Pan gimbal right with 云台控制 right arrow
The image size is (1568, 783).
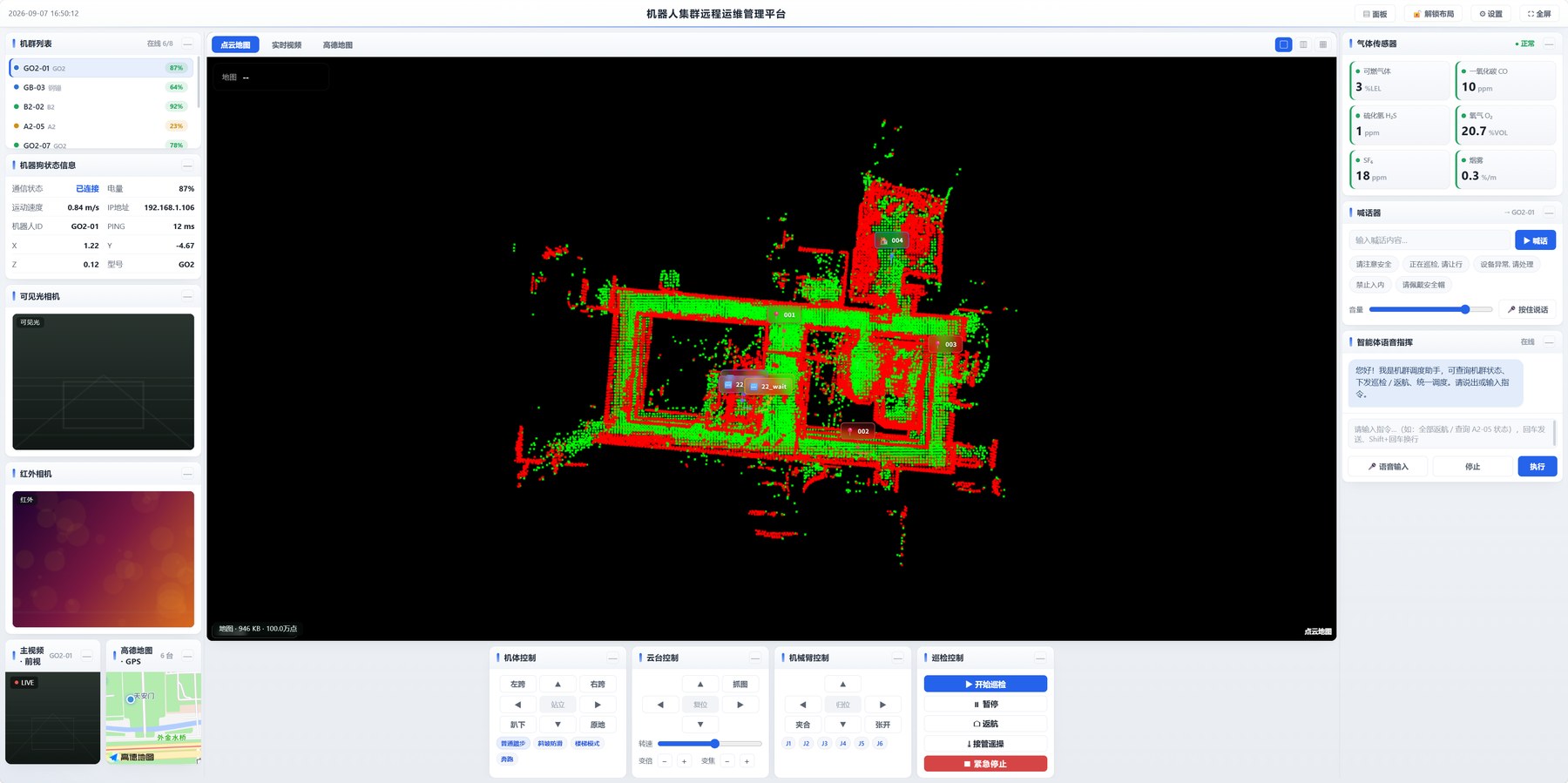click(740, 705)
